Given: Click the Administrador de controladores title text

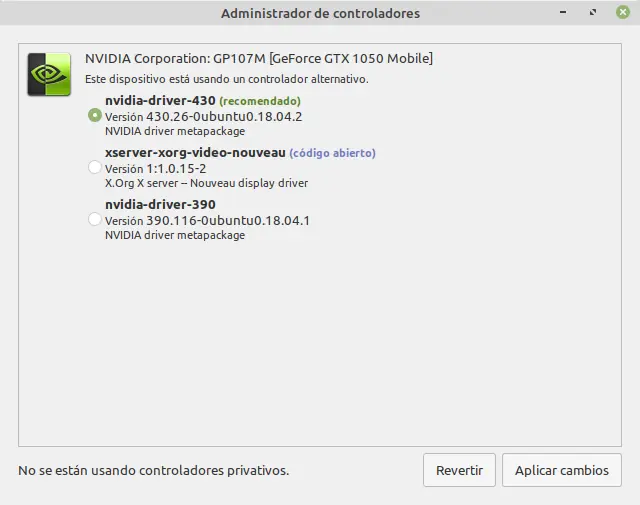Looking at the screenshot, I should pos(320,13).
